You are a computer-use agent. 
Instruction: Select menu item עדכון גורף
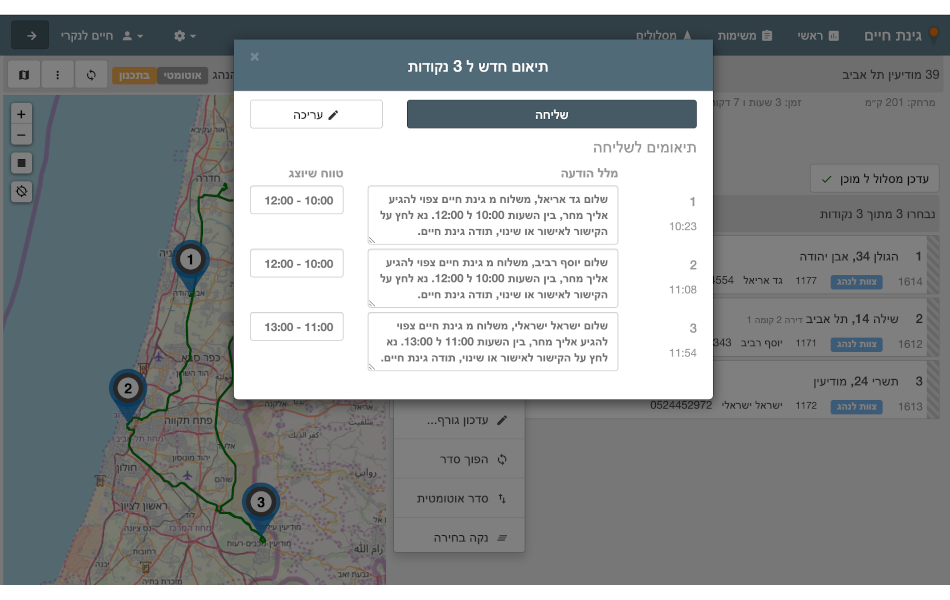click(459, 420)
